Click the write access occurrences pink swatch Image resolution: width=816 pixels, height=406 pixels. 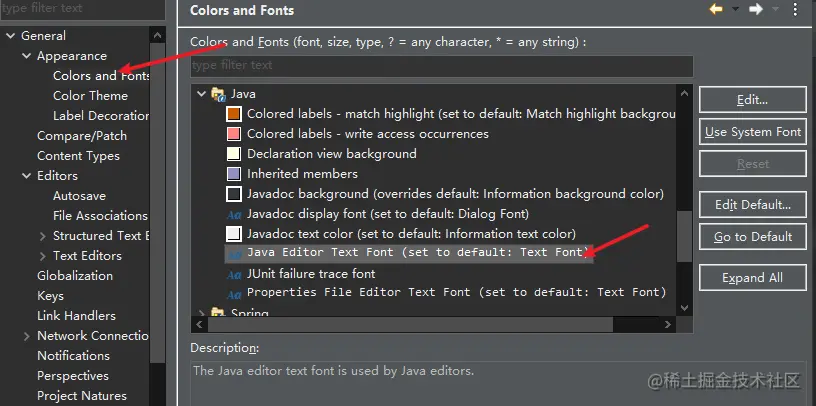click(x=234, y=134)
